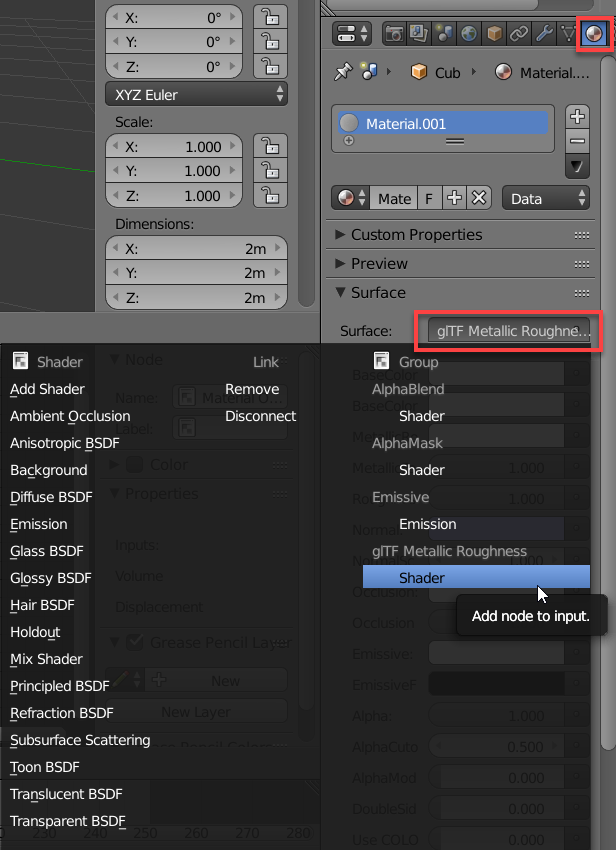Open the Object Data tab (triangle mesh icon)
Image resolution: width=616 pixels, height=850 pixels.
pyautogui.click(x=568, y=34)
